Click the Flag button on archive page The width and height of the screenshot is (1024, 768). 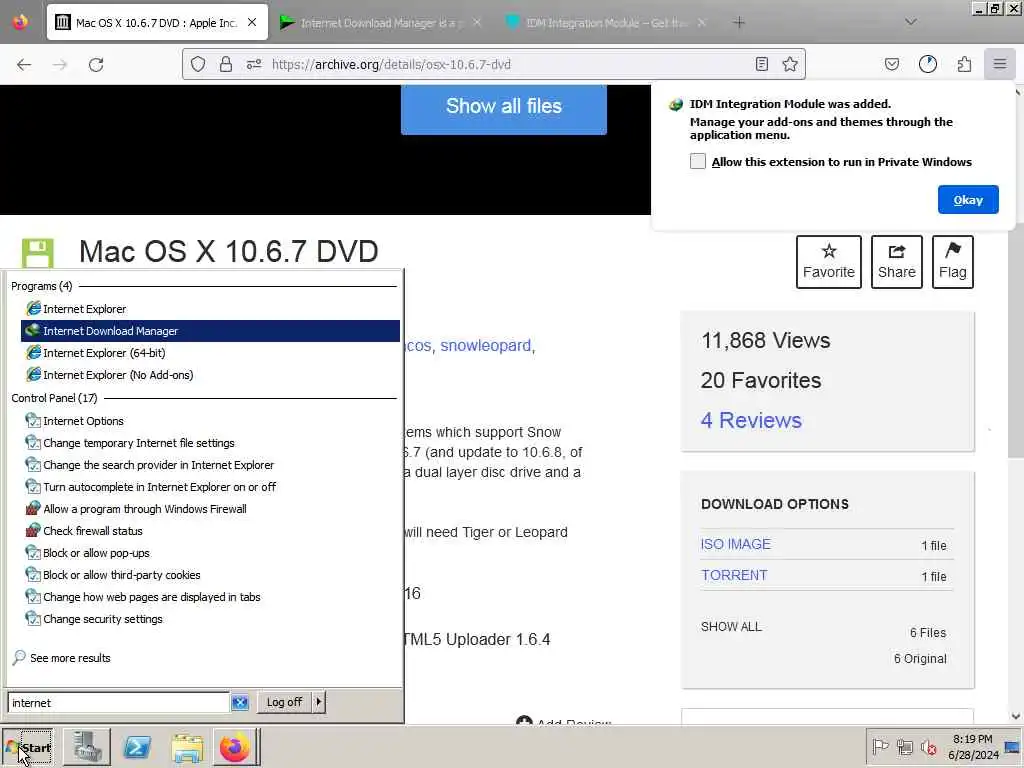click(x=953, y=262)
